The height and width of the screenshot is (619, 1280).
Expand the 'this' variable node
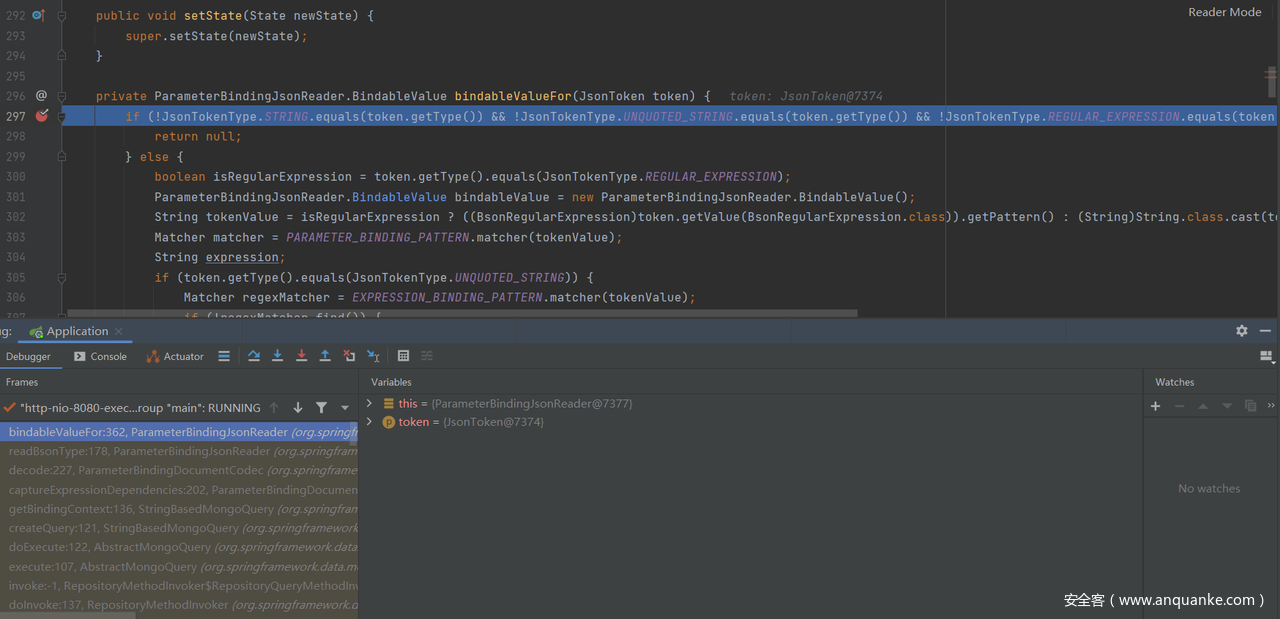tap(369, 404)
